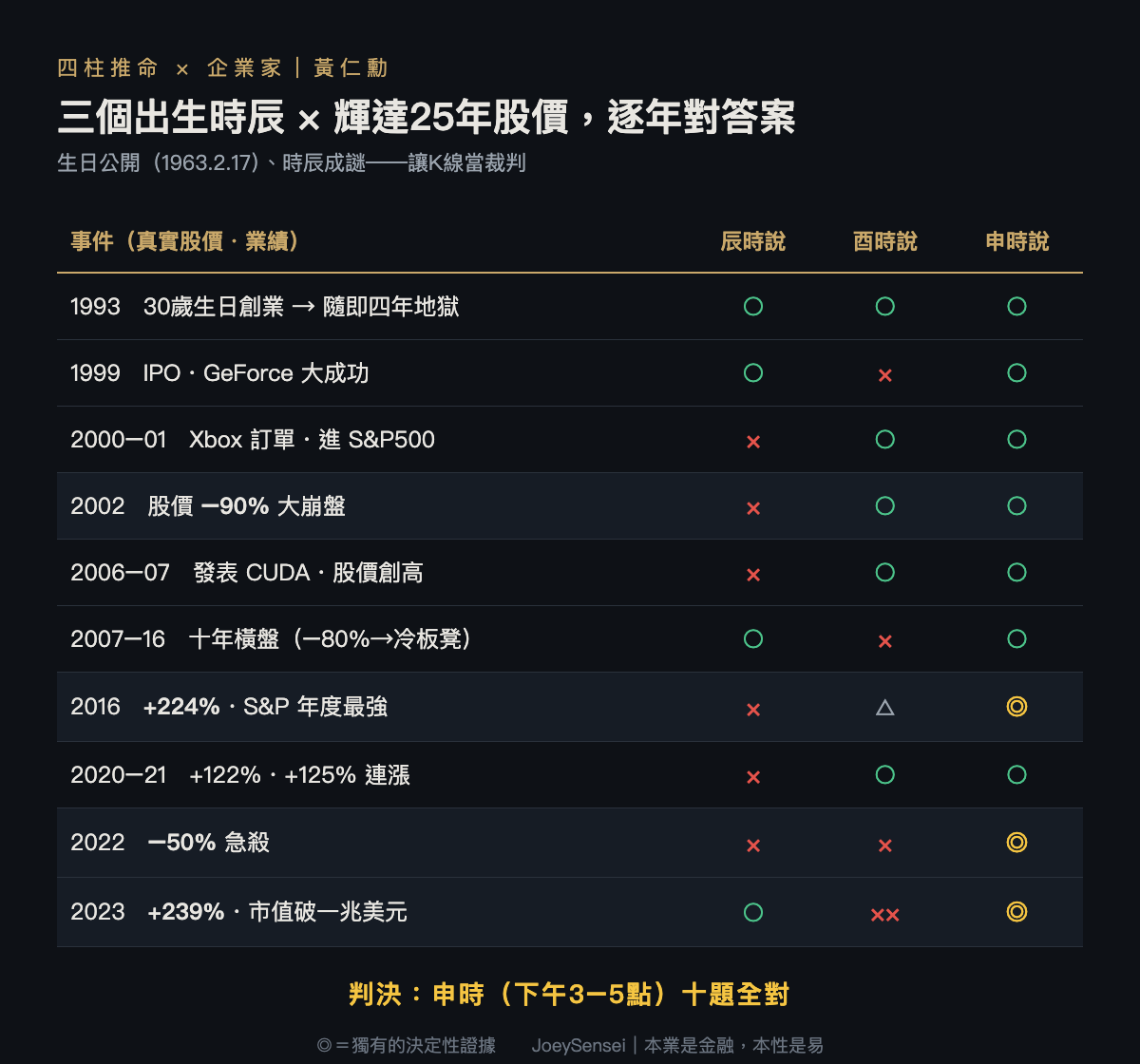Click the verdict text 判決：申時 十題全對

tap(569, 995)
